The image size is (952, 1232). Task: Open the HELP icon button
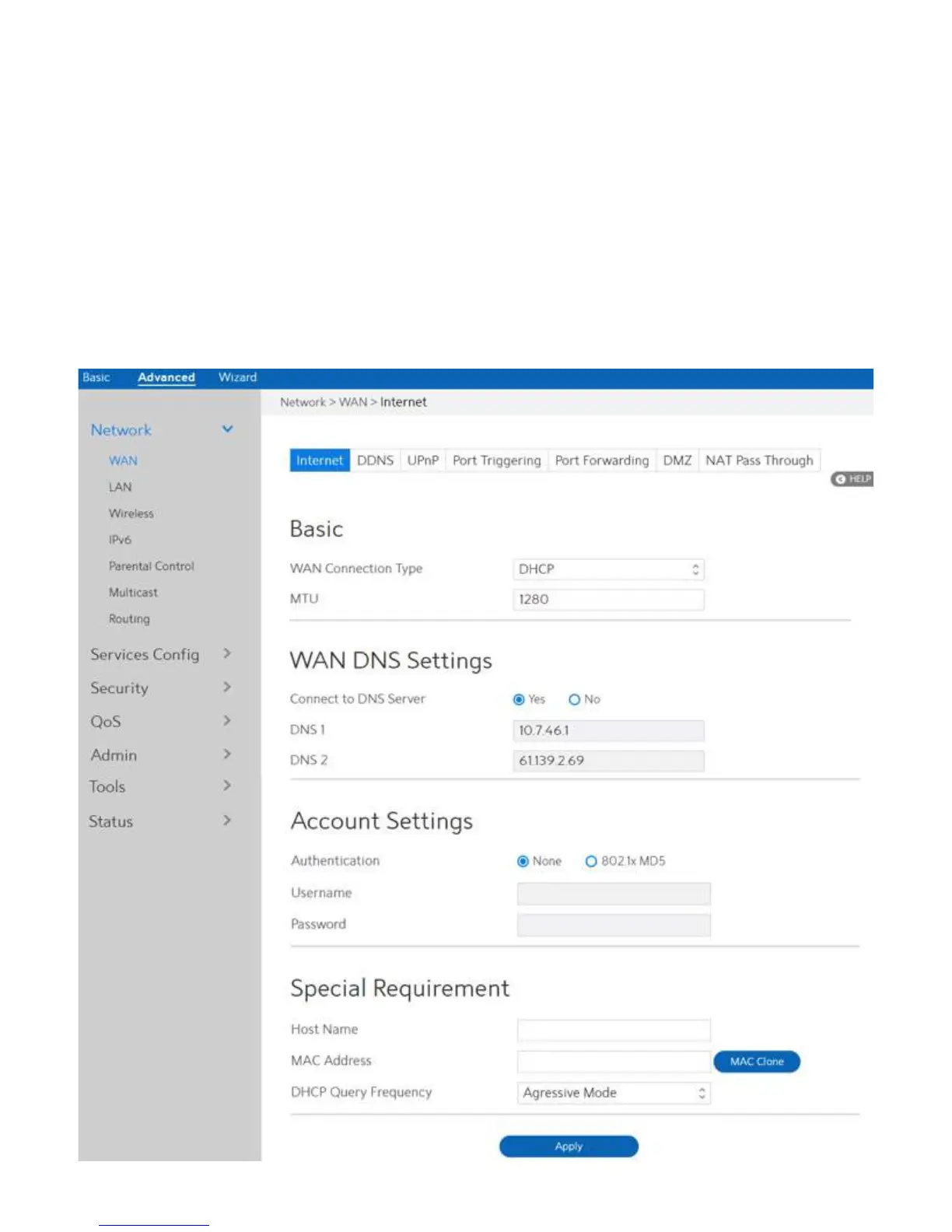point(852,479)
